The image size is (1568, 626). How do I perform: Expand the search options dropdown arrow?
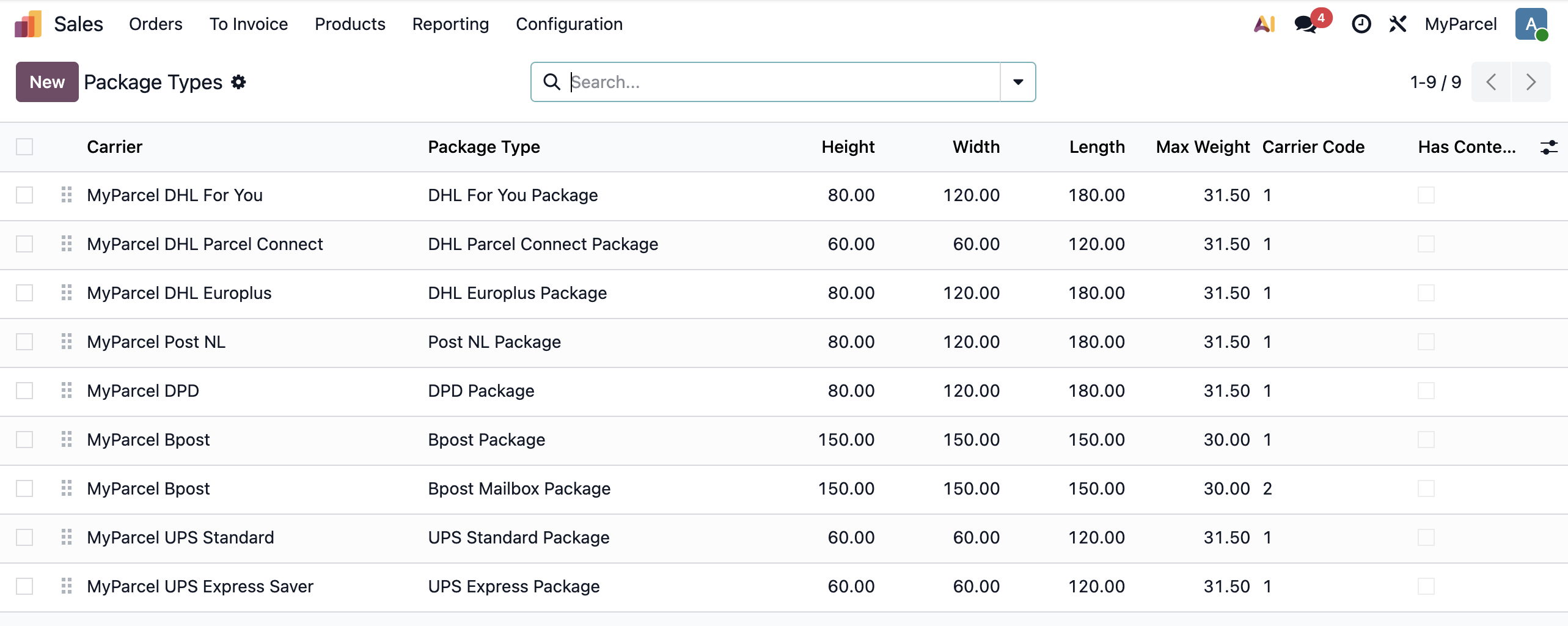(x=1018, y=82)
